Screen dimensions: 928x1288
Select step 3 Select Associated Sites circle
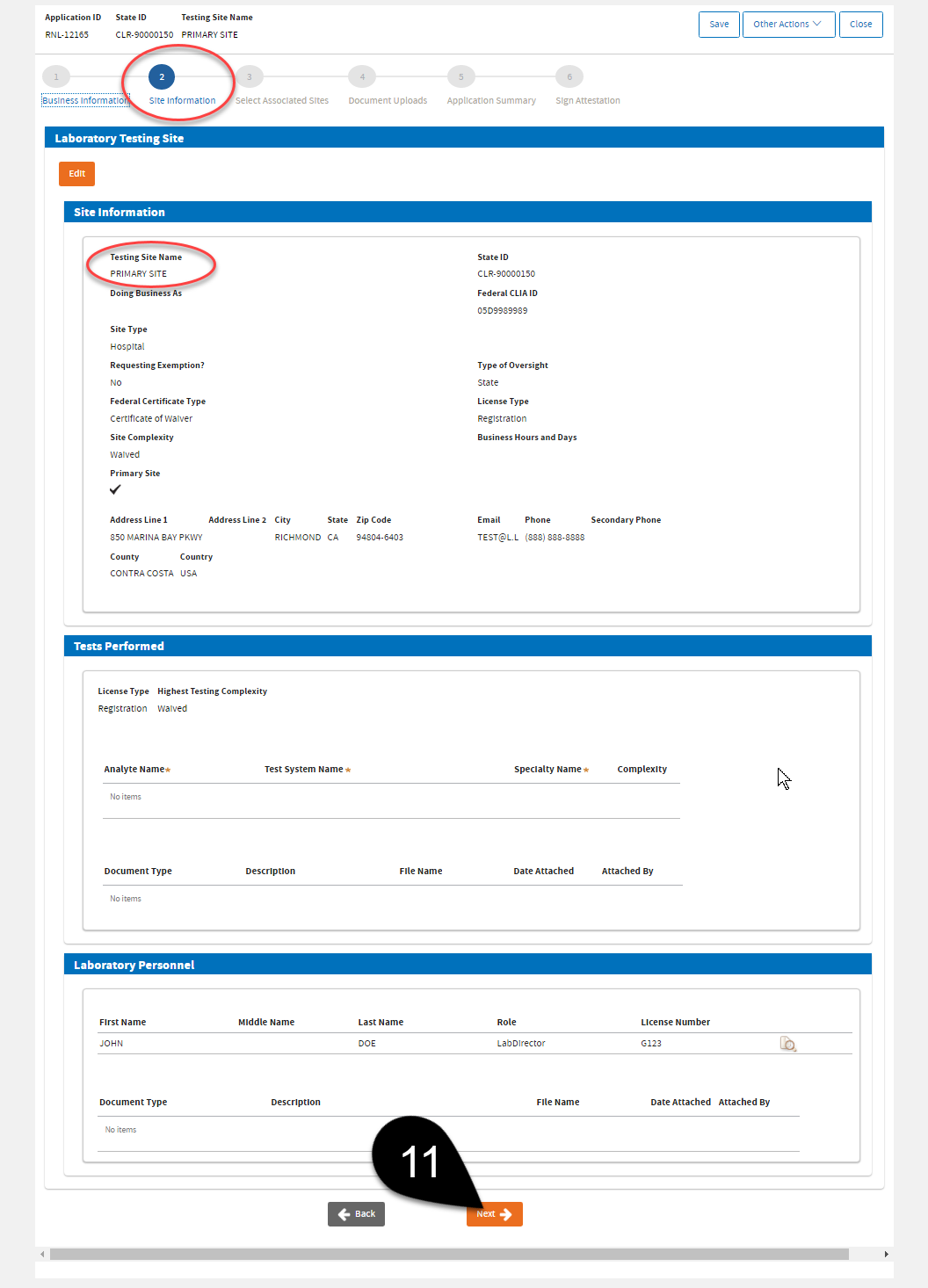pyautogui.click(x=250, y=76)
